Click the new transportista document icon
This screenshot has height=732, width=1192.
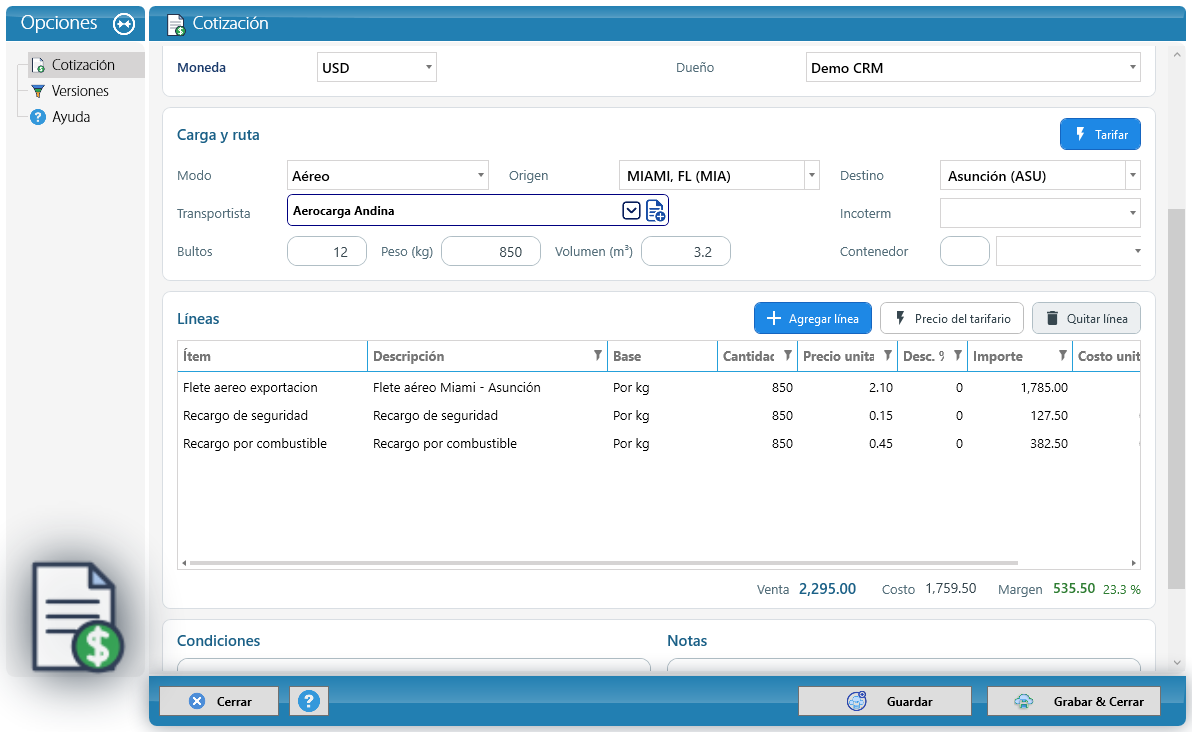(x=655, y=211)
